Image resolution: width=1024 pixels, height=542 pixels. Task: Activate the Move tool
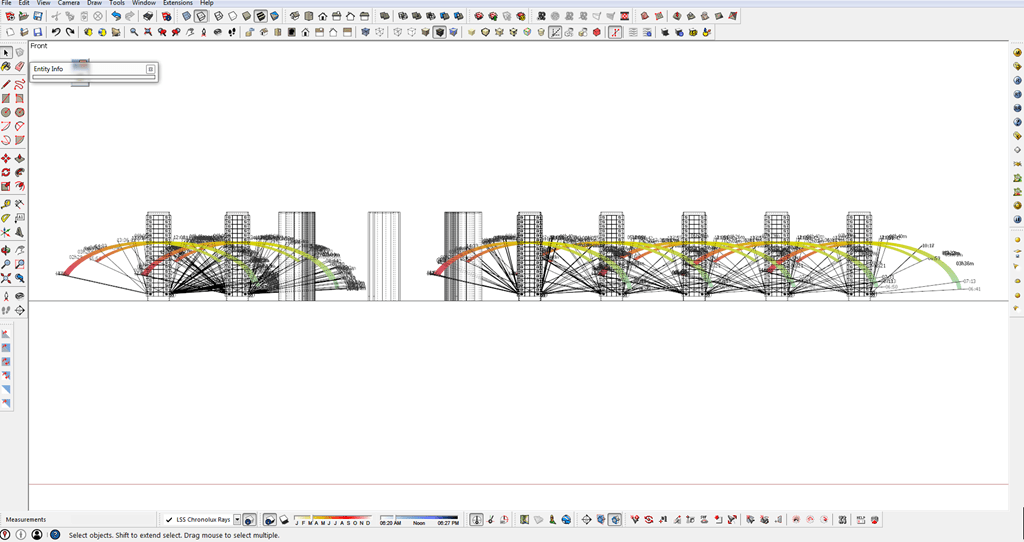point(6,159)
